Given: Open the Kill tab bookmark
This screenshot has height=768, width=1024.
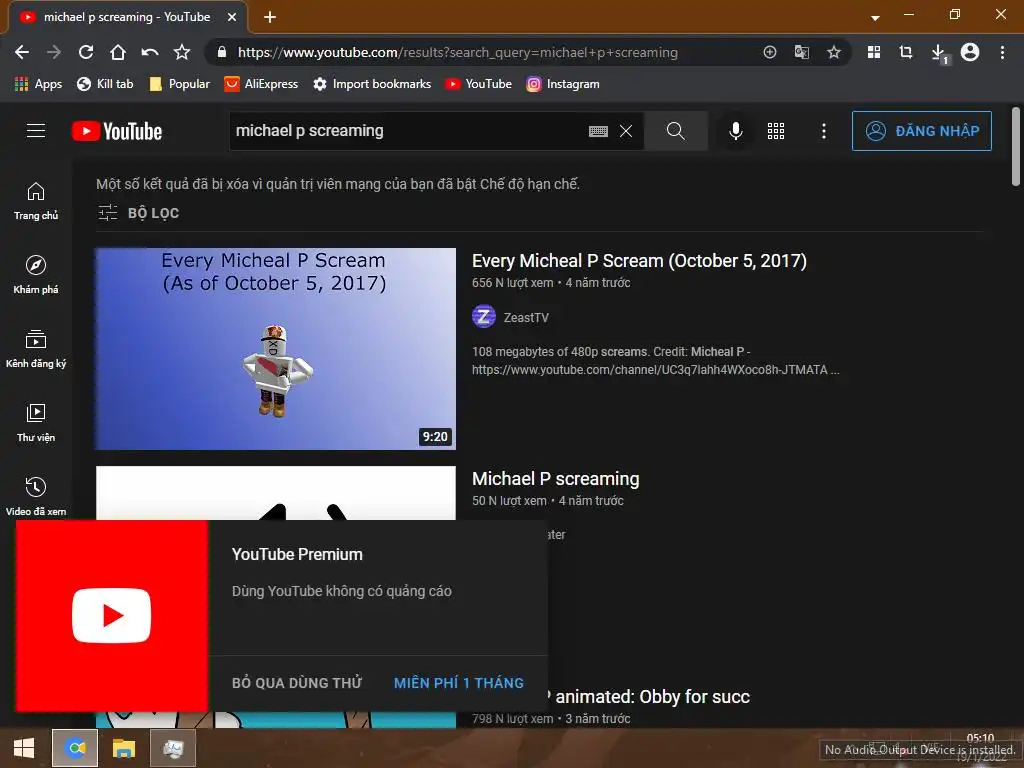Looking at the screenshot, I should pos(105,84).
